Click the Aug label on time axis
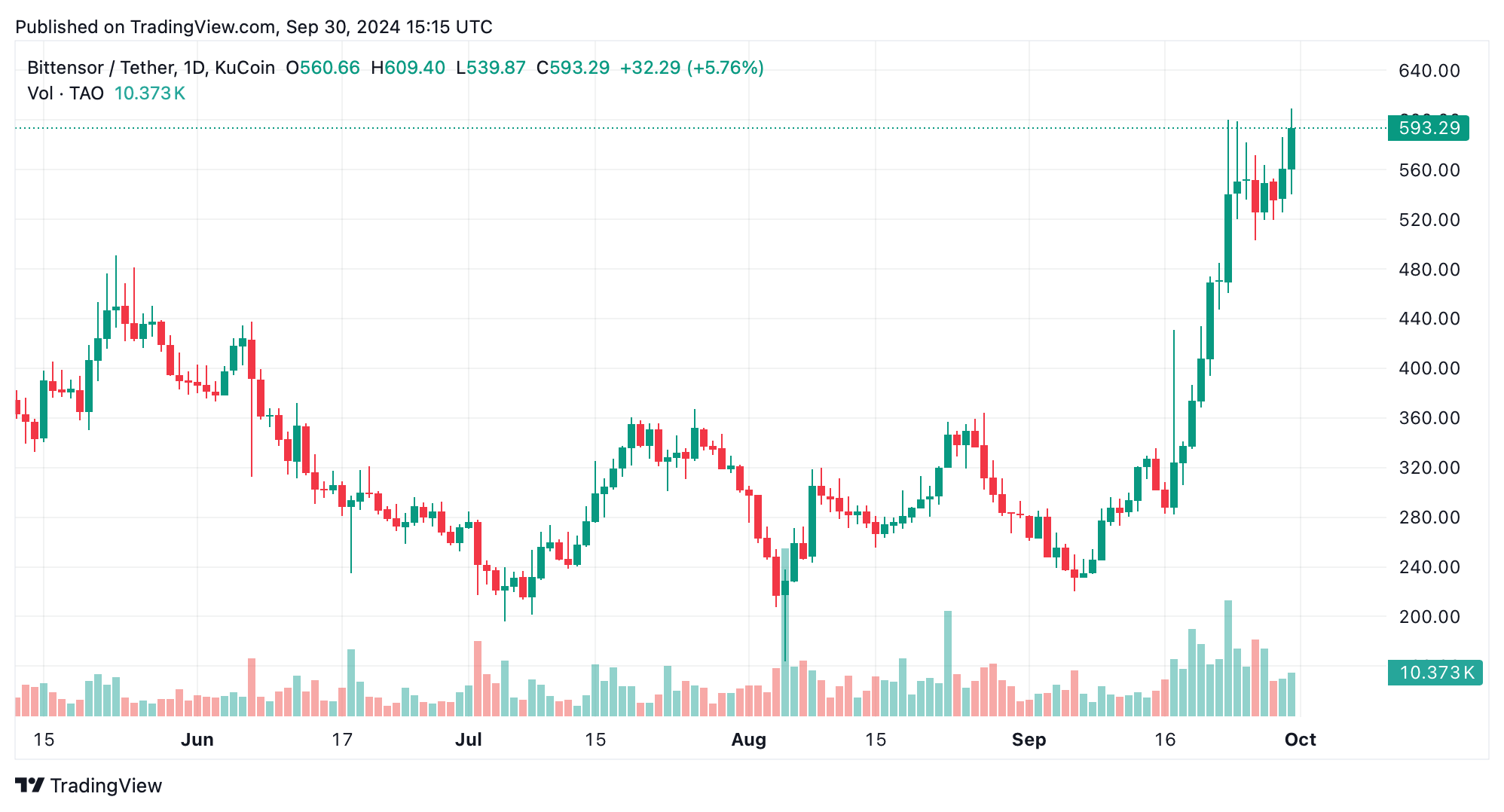This screenshot has height=812, width=1504. [749, 740]
